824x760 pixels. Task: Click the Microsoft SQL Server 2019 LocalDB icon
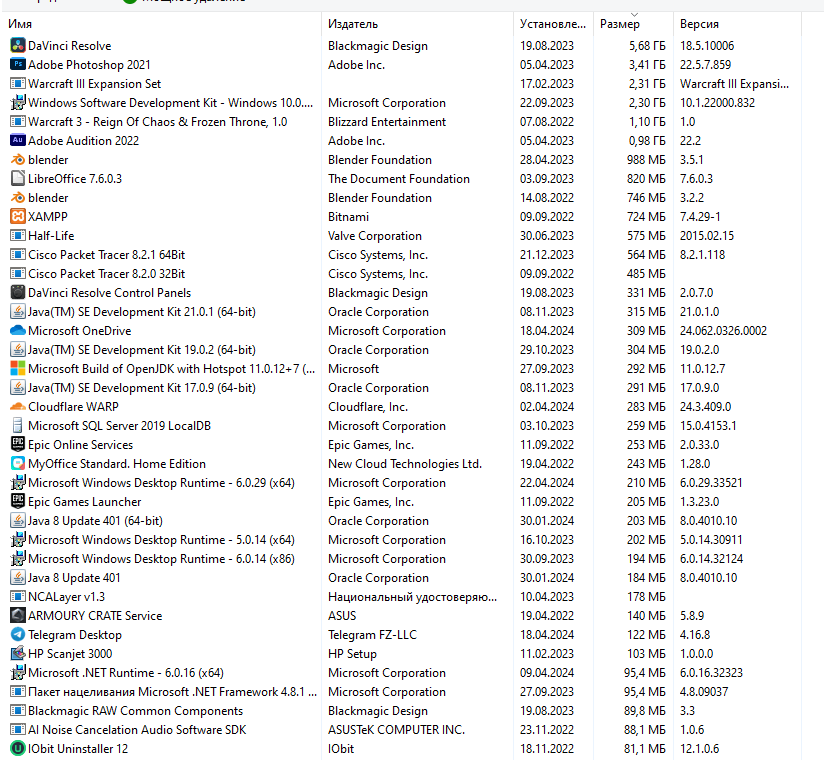tap(18, 426)
